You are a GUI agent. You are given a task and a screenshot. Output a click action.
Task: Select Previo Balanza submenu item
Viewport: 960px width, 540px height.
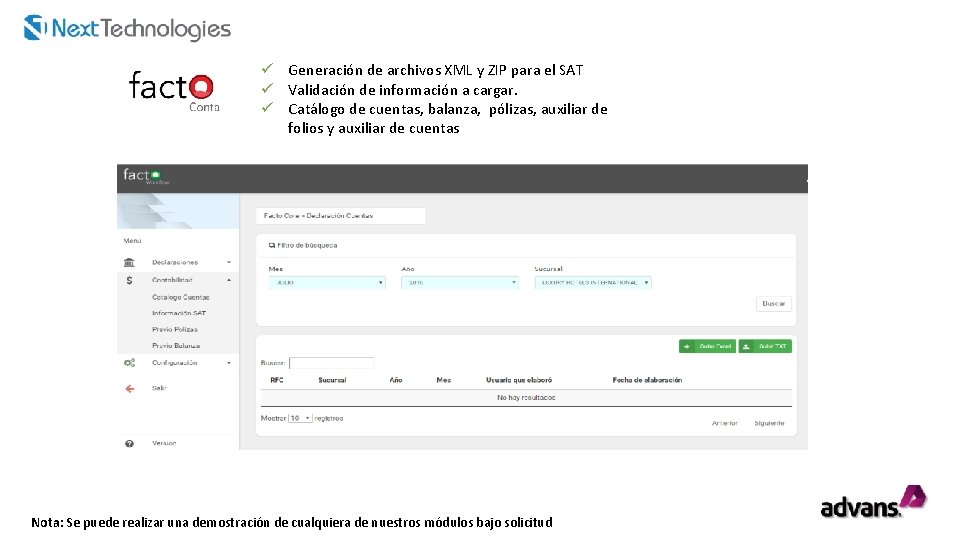click(176, 346)
